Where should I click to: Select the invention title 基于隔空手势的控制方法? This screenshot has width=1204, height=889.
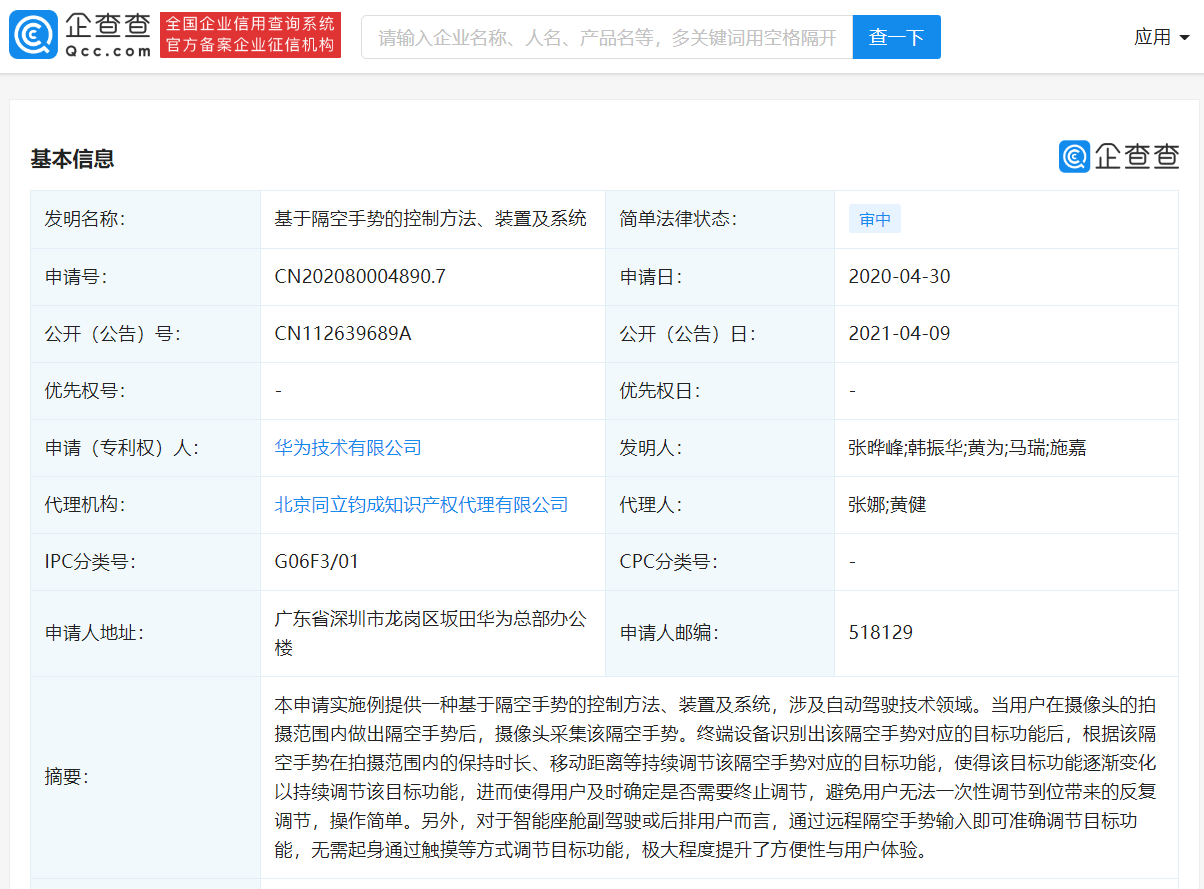pos(430,219)
